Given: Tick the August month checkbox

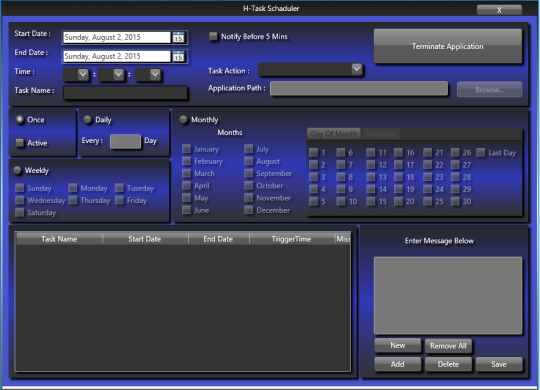Looking at the screenshot, I should point(248,161).
